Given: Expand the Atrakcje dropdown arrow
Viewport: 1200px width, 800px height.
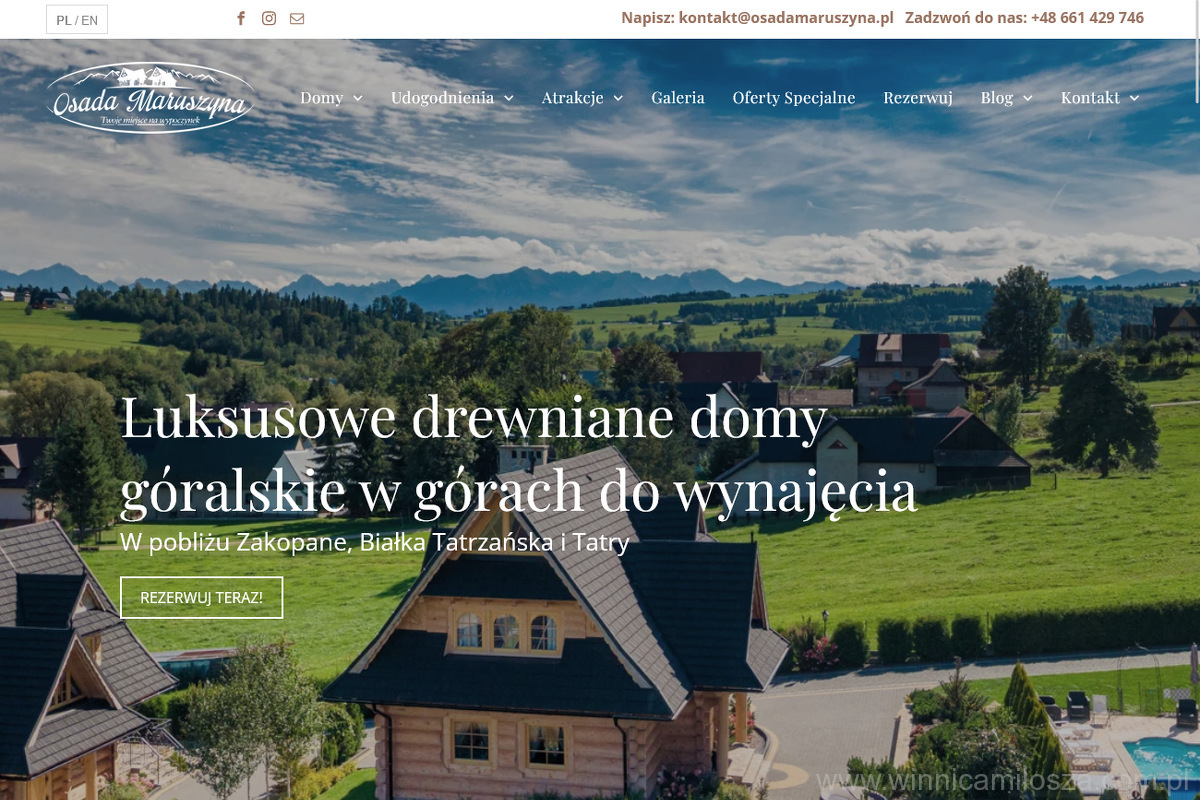Looking at the screenshot, I should tap(618, 98).
